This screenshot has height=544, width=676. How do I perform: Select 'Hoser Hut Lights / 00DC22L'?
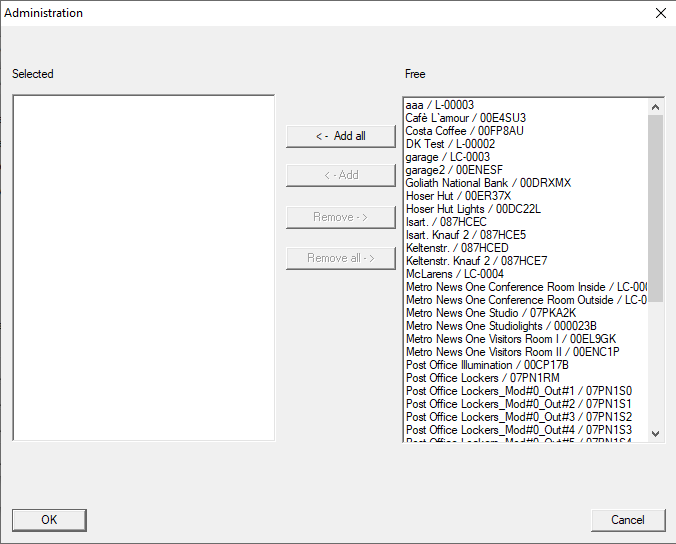pos(472,209)
